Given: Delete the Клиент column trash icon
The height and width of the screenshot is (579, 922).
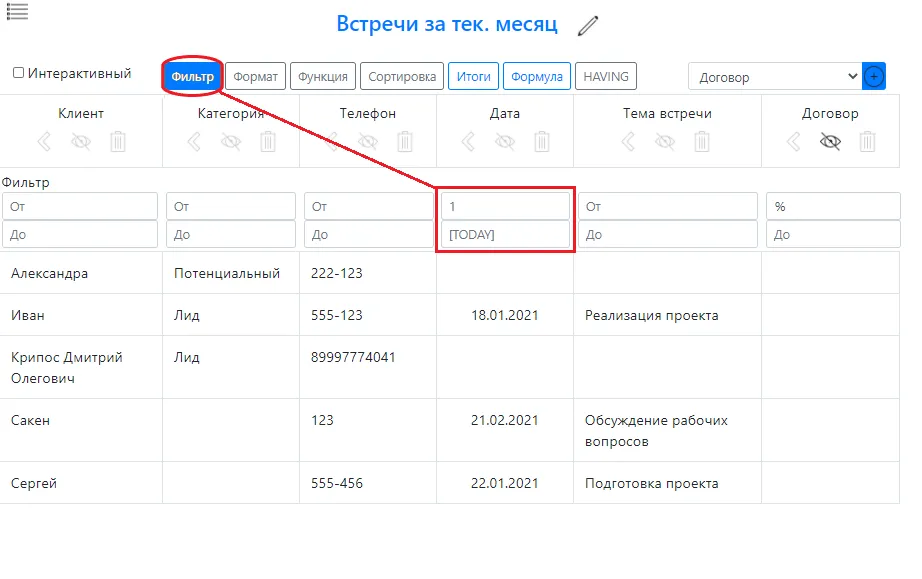Looking at the screenshot, I should coord(118,142).
